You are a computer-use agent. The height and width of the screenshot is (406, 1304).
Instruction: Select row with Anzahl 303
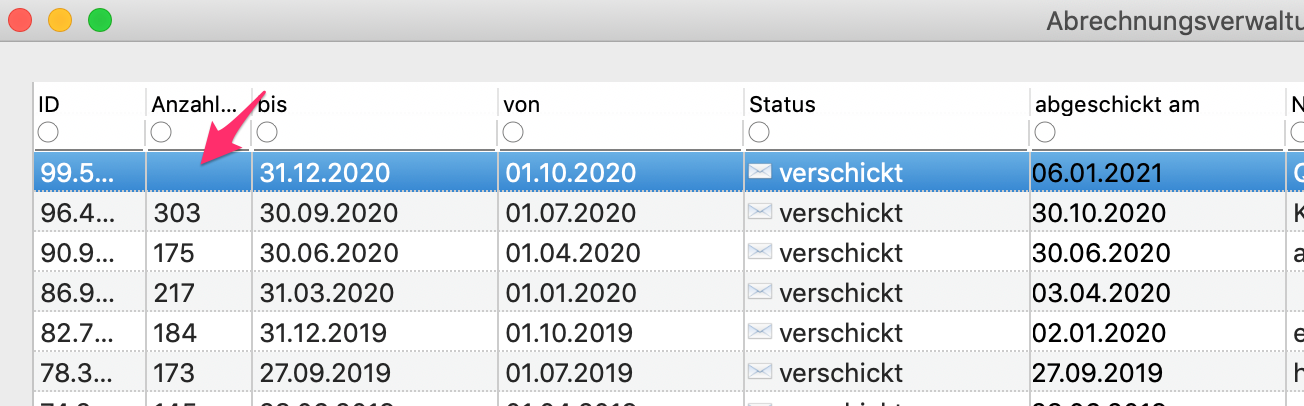point(668,212)
